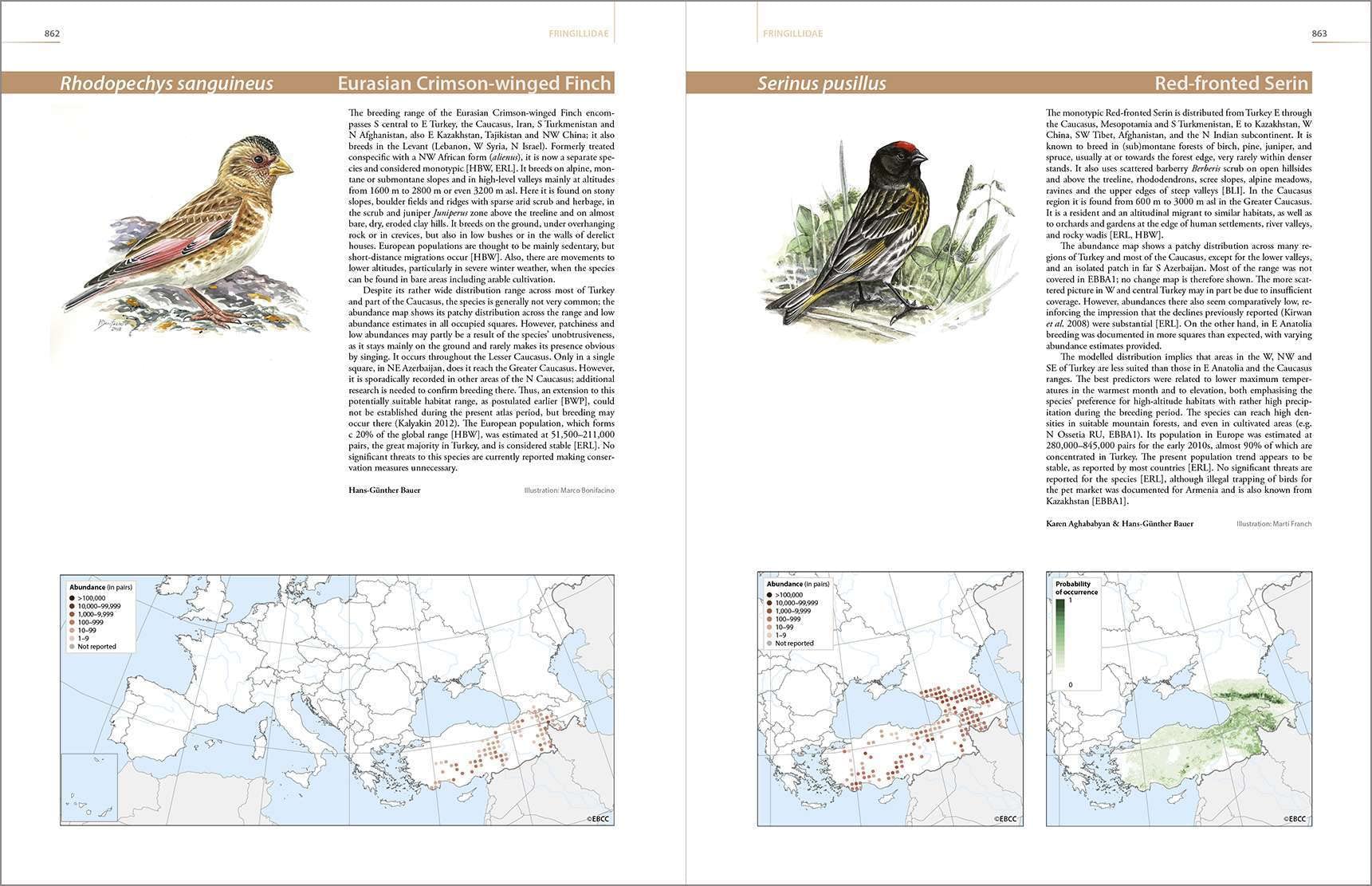The height and width of the screenshot is (886, 1372).
Task: Click ©EBCC mark on serin abundance map
Action: tap(1008, 819)
